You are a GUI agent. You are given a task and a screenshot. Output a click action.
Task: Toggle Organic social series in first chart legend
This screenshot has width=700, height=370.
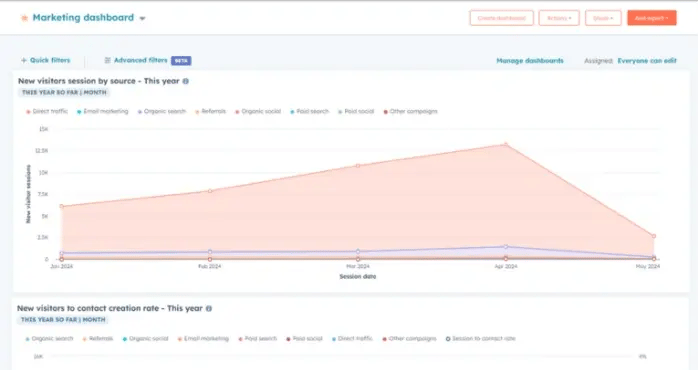pyautogui.click(x=258, y=112)
